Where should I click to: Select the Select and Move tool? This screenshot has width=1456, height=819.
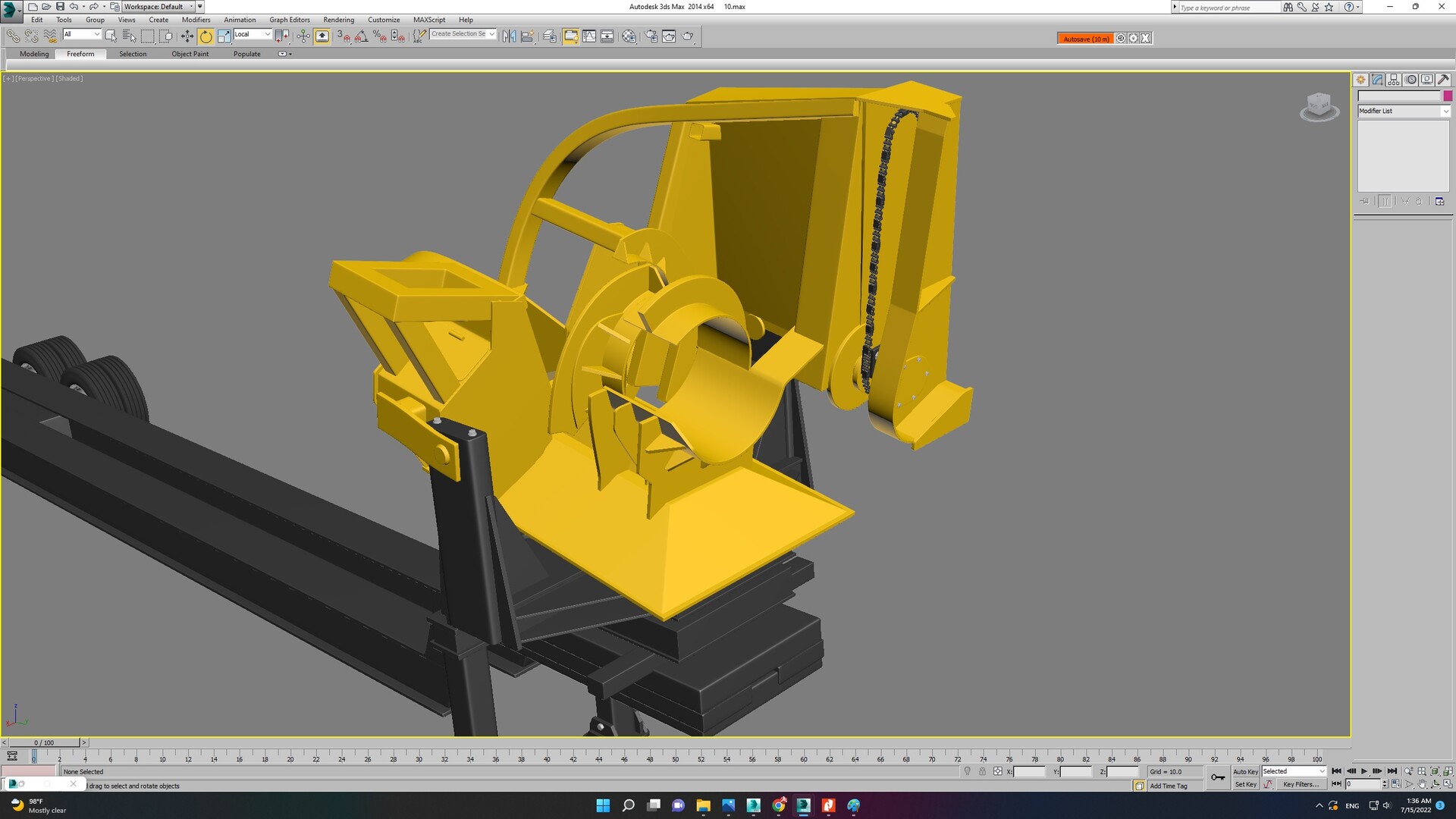(x=187, y=36)
